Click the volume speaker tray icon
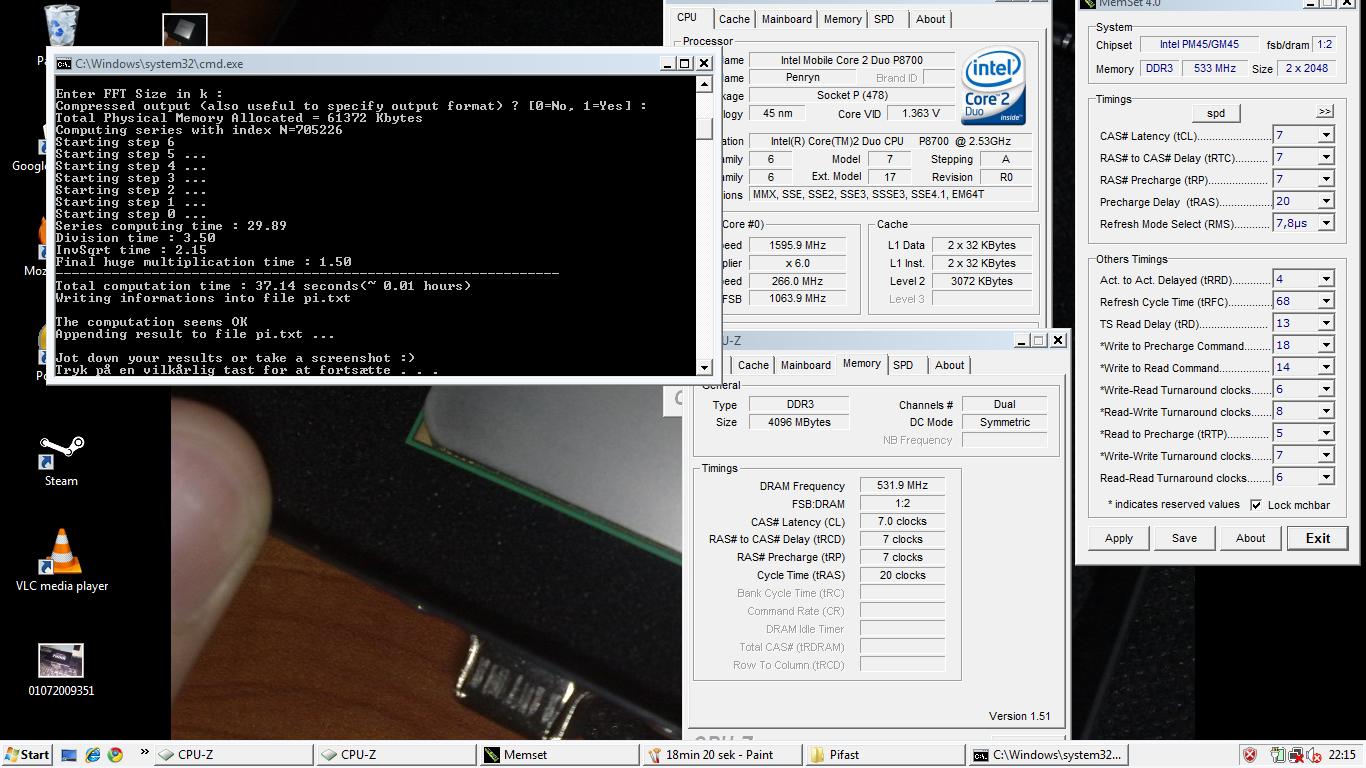This screenshot has width=1366, height=768. tap(1313, 755)
